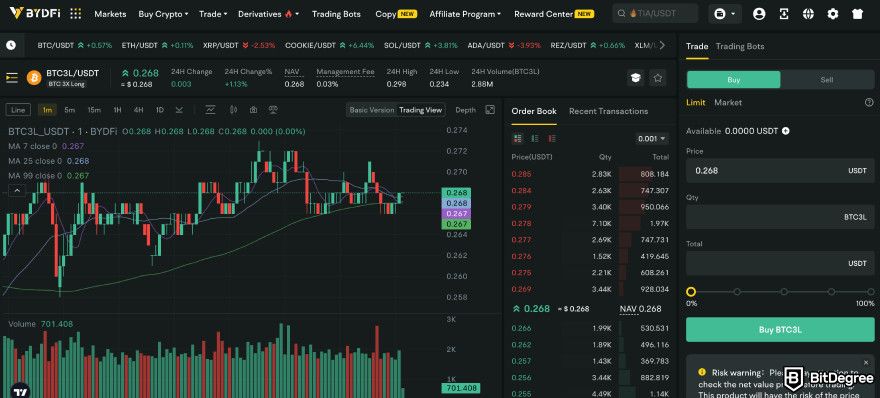
Task: Expand chart to fullscreen
Action: 490,109
